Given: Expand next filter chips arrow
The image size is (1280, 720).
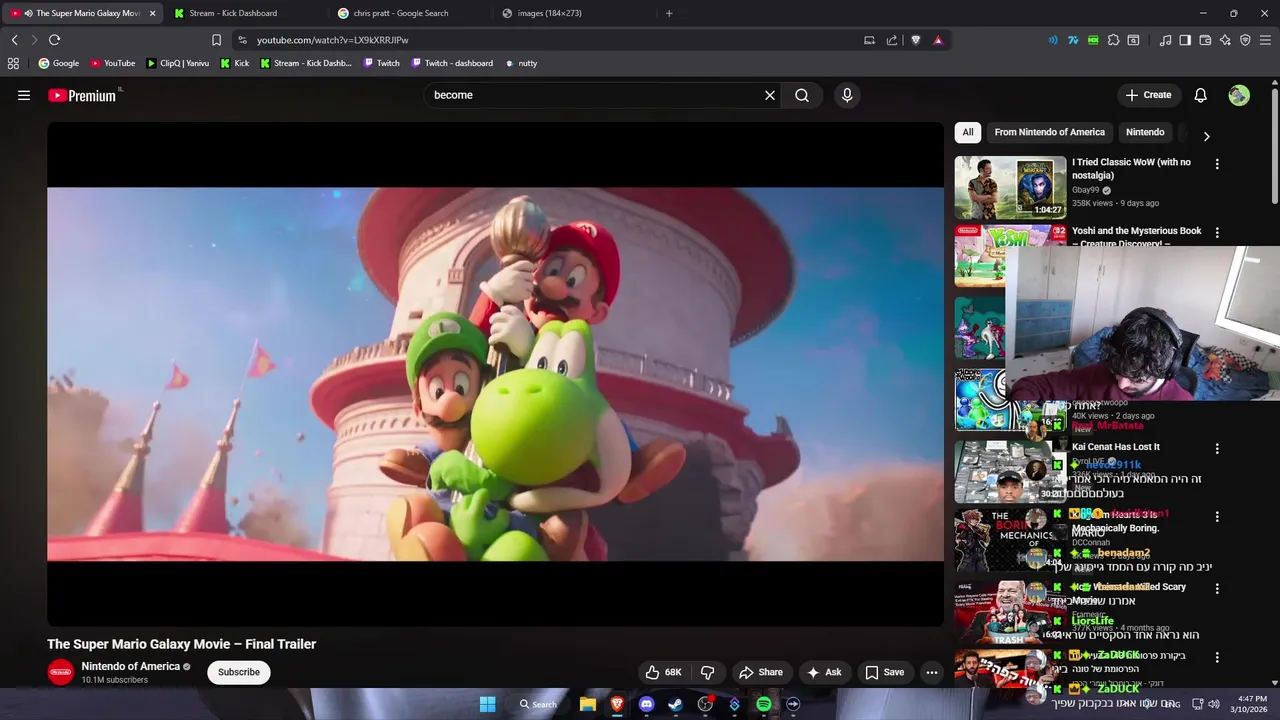Looking at the screenshot, I should [1206, 136].
